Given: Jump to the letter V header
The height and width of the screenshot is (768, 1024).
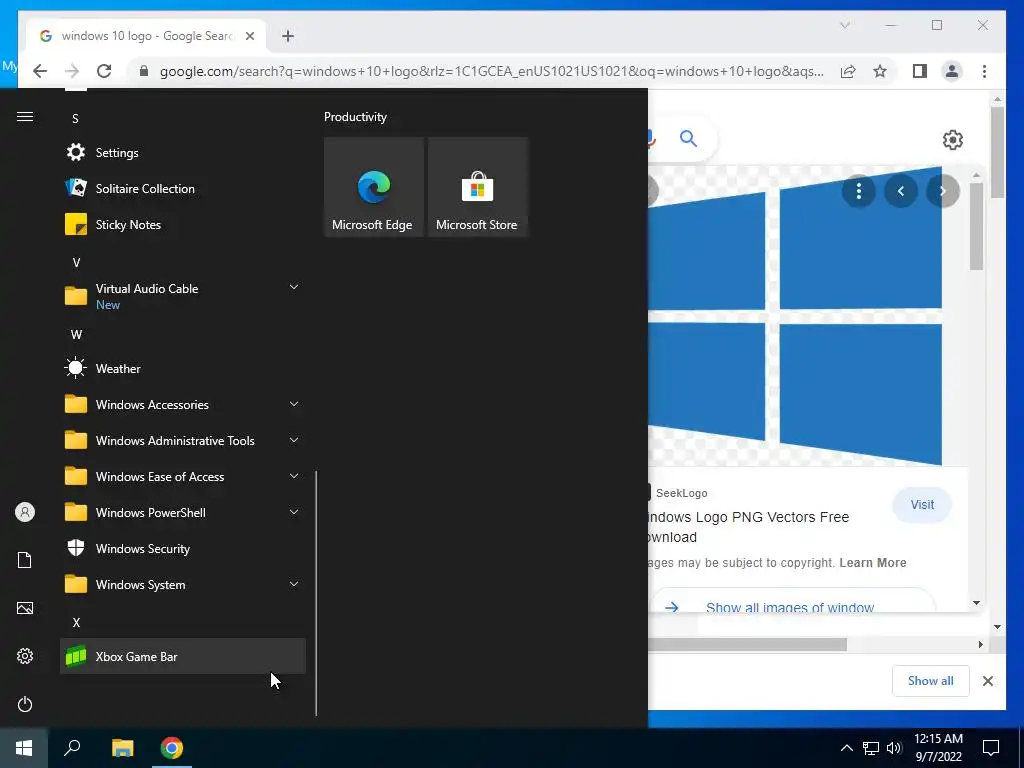Looking at the screenshot, I should pyautogui.click(x=76, y=263).
